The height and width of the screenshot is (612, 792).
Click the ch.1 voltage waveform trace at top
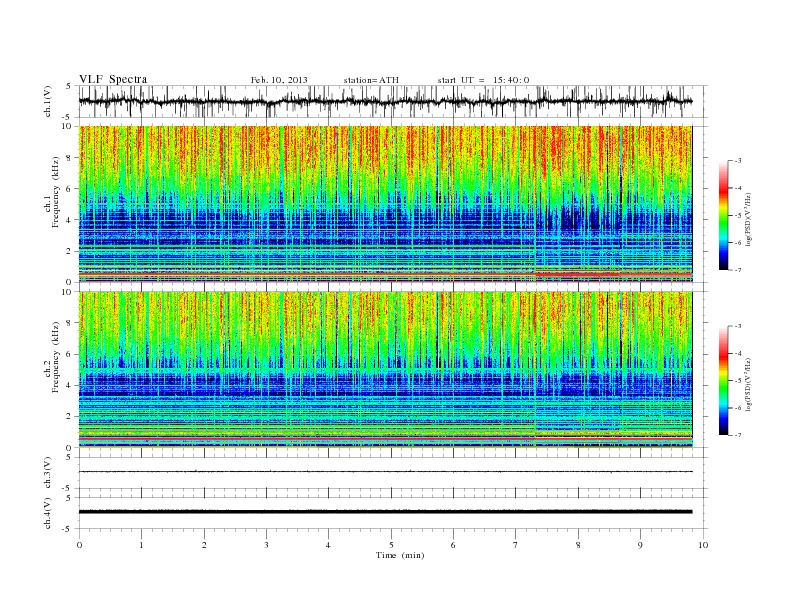[385, 101]
